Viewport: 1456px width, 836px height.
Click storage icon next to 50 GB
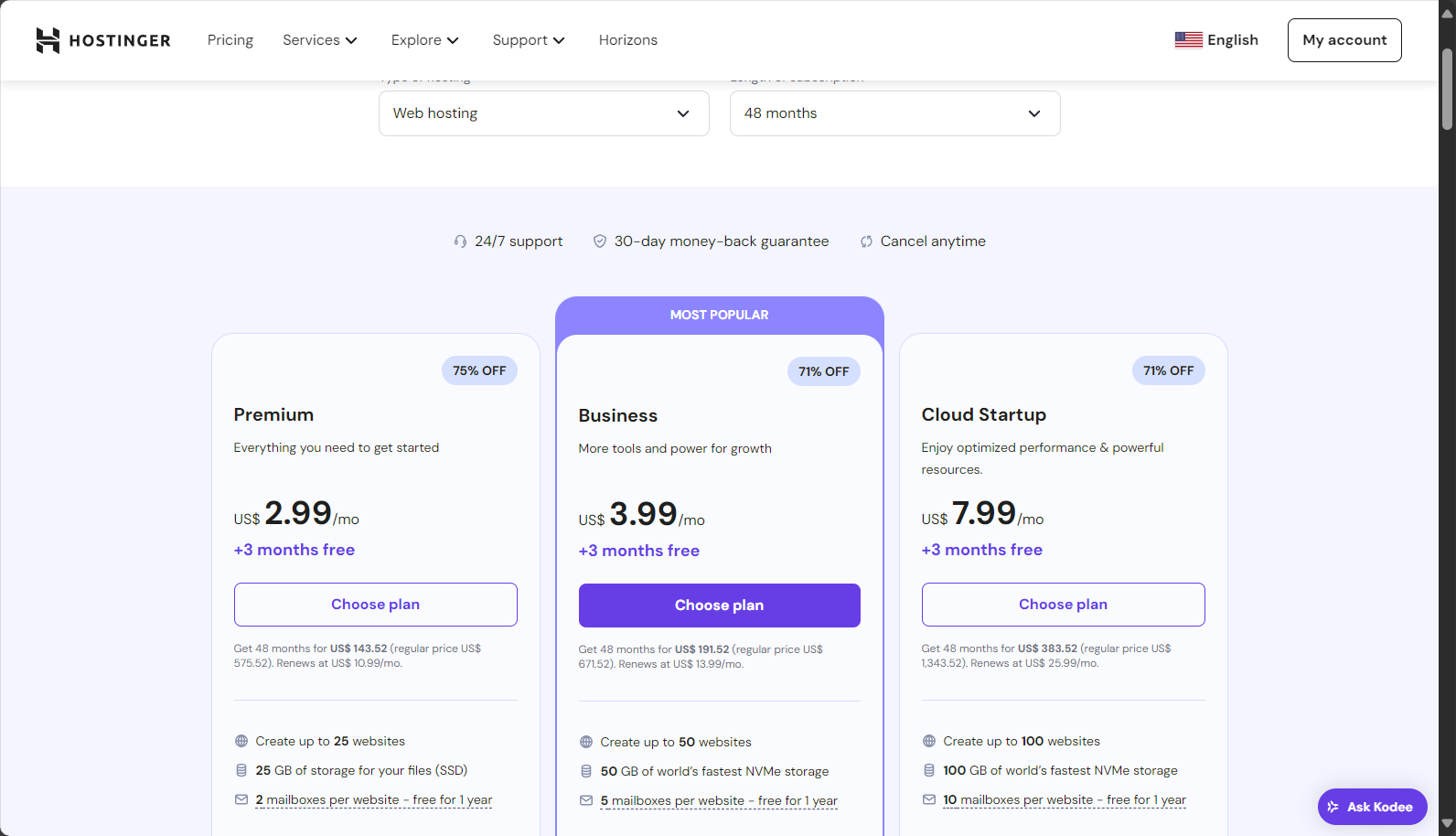coord(586,771)
